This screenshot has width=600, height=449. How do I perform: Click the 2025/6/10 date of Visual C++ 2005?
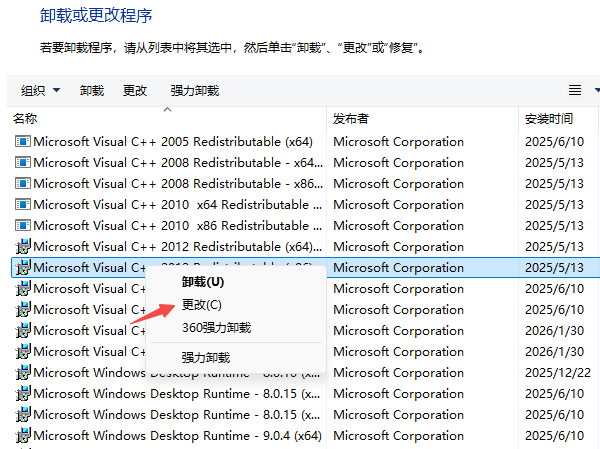(x=554, y=142)
